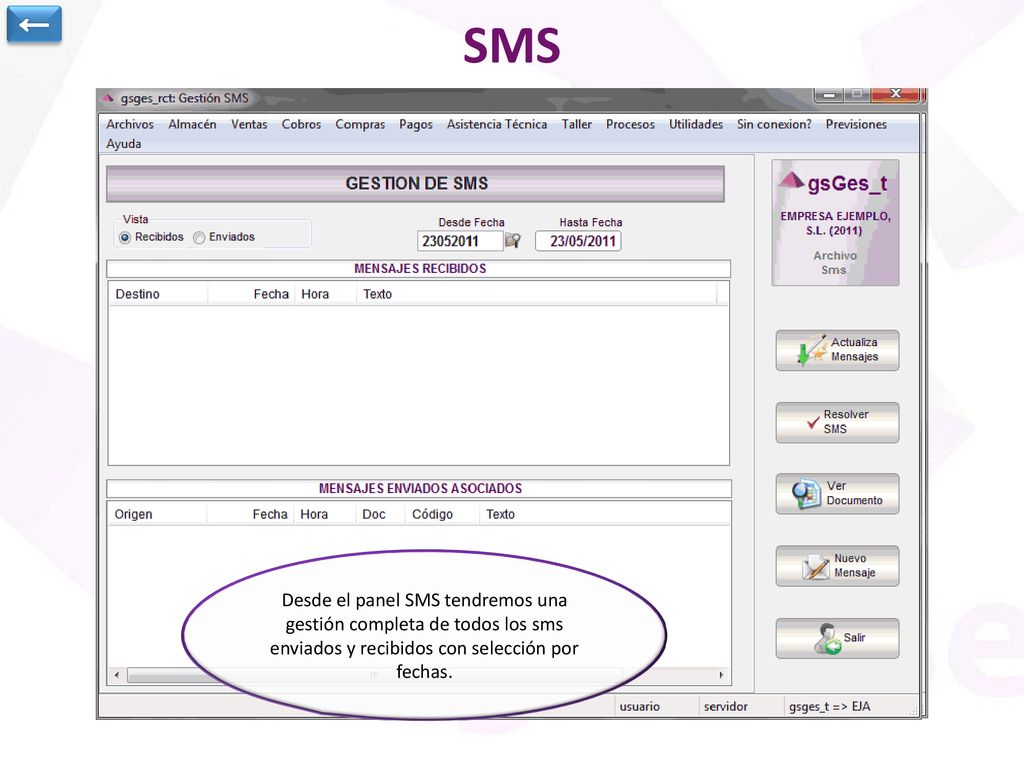Open the Cobros menu
1024x768 pixels.
coord(301,124)
